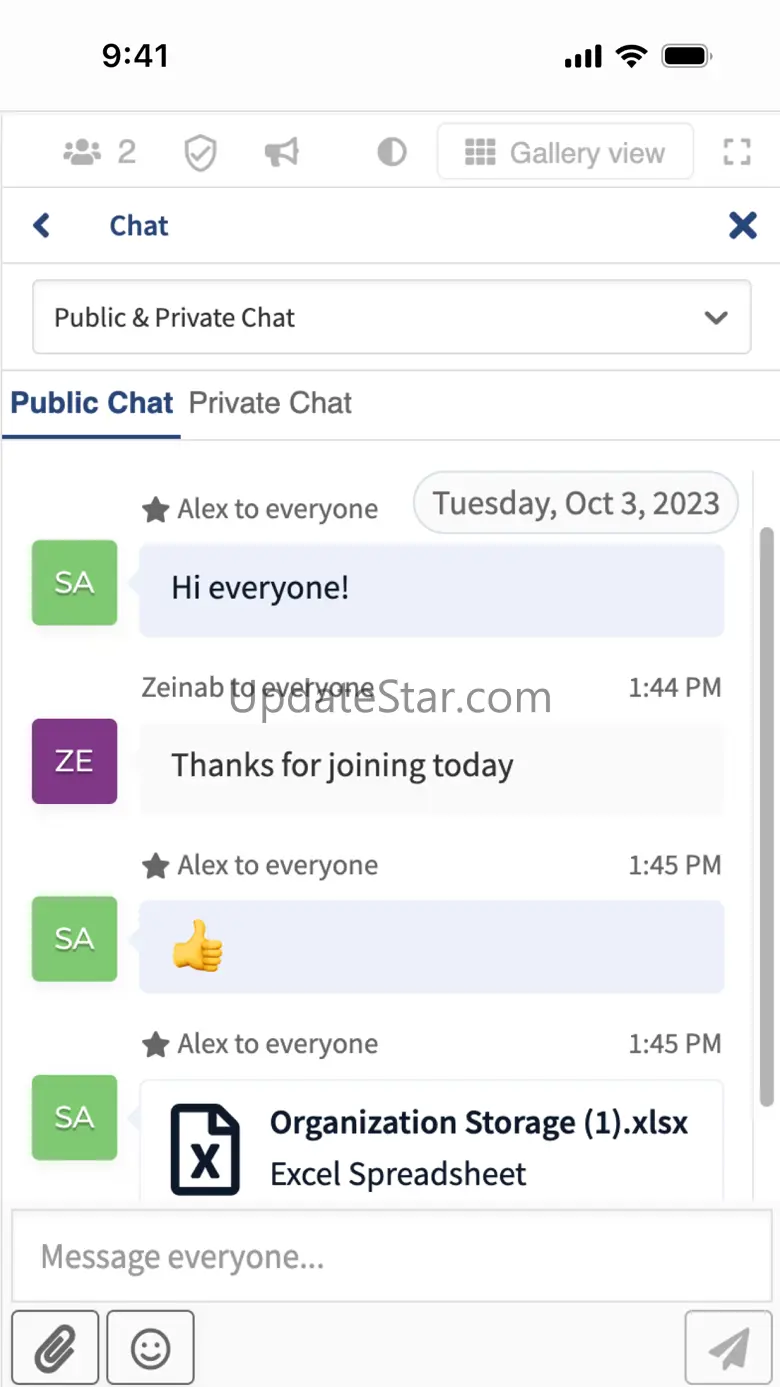Image resolution: width=780 pixels, height=1387 pixels.
Task: Close the Chat panel
Action: (742, 226)
